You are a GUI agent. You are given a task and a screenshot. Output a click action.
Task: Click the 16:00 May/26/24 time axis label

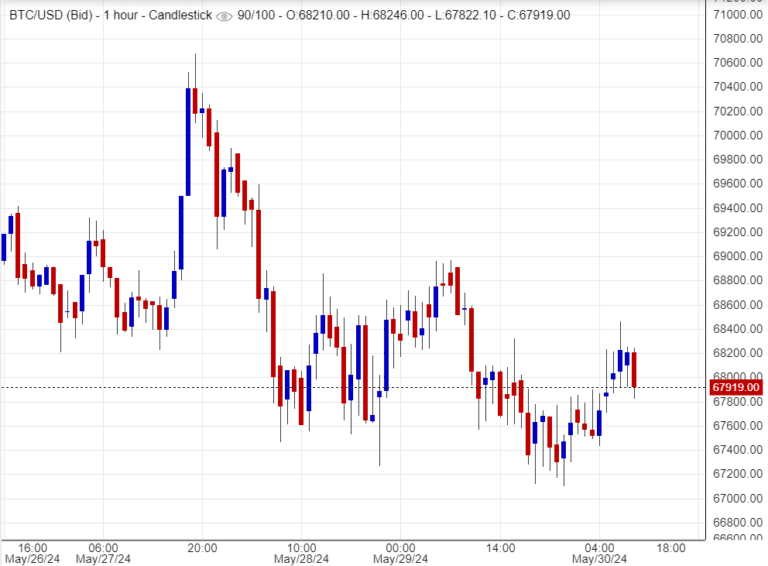coord(33,553)
